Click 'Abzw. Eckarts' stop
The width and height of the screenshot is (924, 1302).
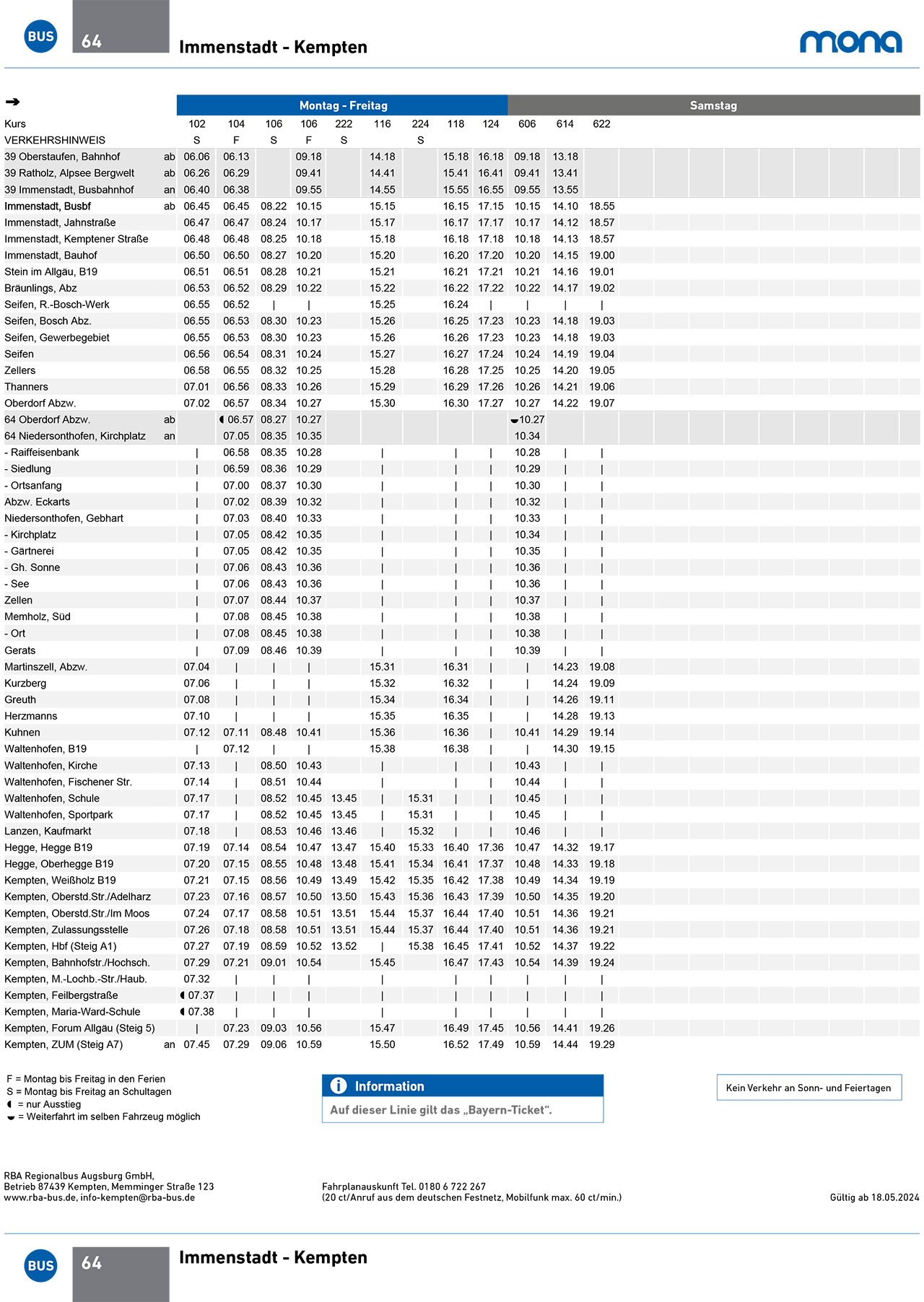pyautogui.click(x=38, y=502)
